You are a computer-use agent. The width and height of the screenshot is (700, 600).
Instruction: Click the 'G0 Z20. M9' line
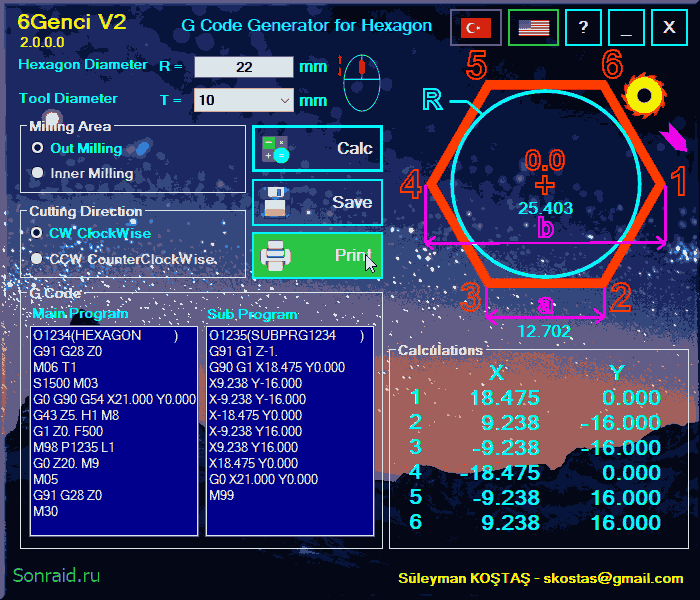coord(66,463)
